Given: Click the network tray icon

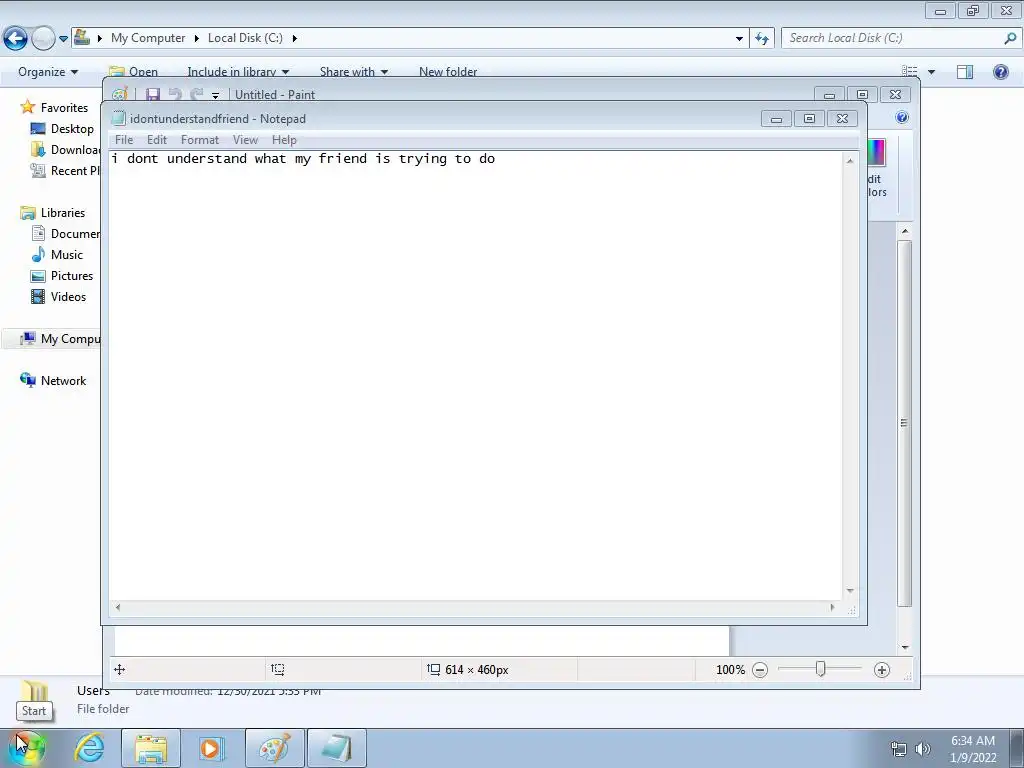Looking at the screenshot, I should (899, 749).
